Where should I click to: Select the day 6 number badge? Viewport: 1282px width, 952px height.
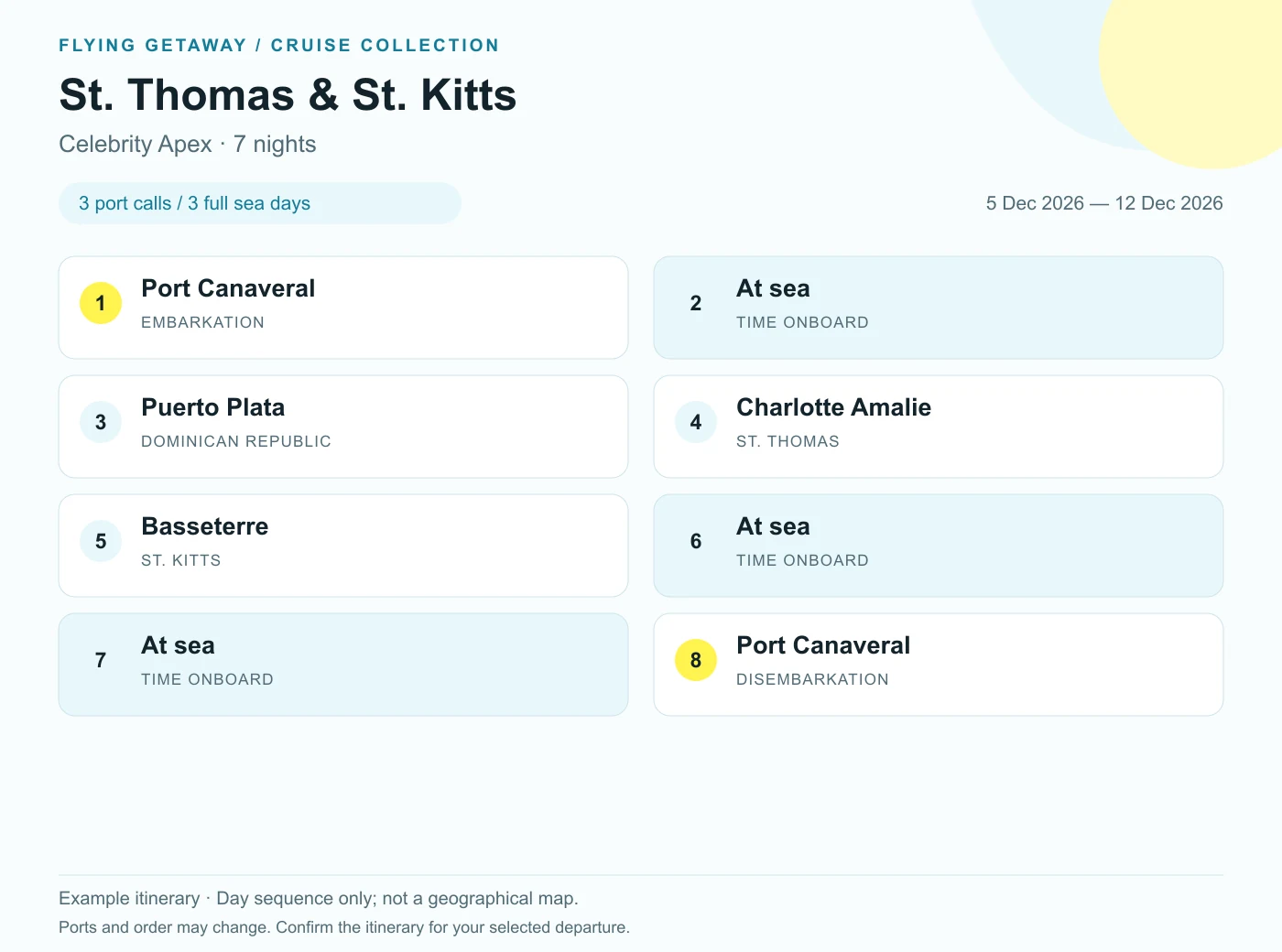tap(696, 541)
